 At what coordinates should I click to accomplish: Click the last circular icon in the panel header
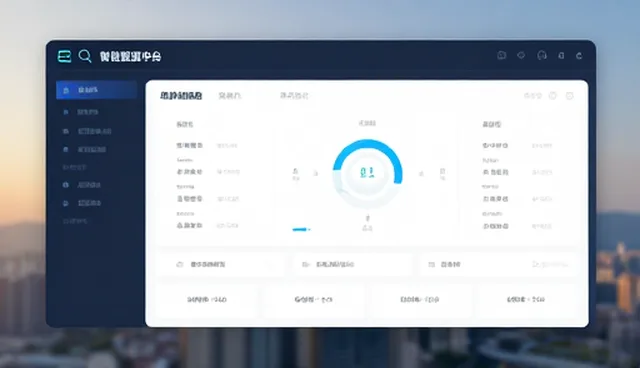569,96
